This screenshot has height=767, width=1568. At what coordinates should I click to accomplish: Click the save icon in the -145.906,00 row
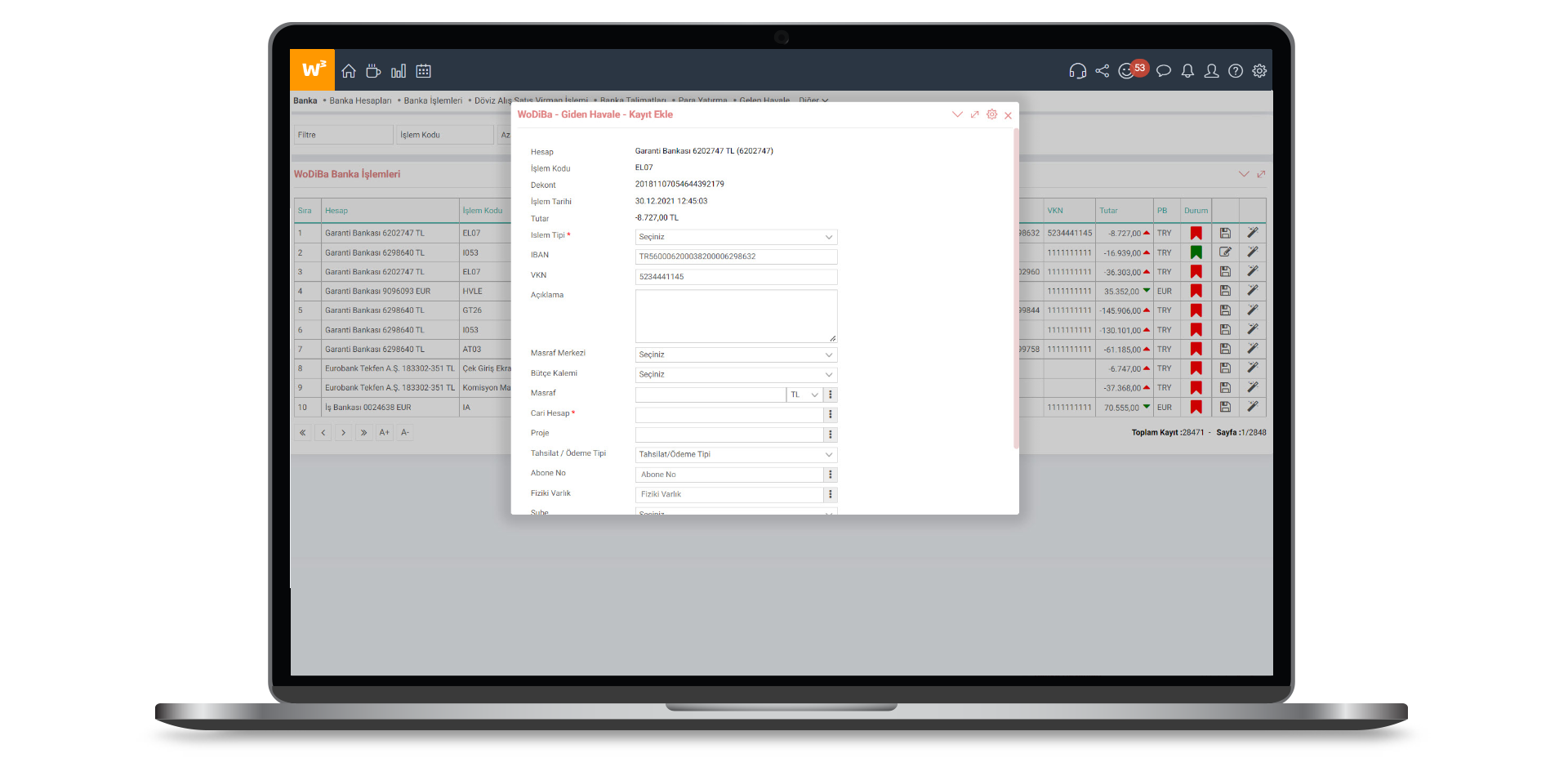(1225, 310)
